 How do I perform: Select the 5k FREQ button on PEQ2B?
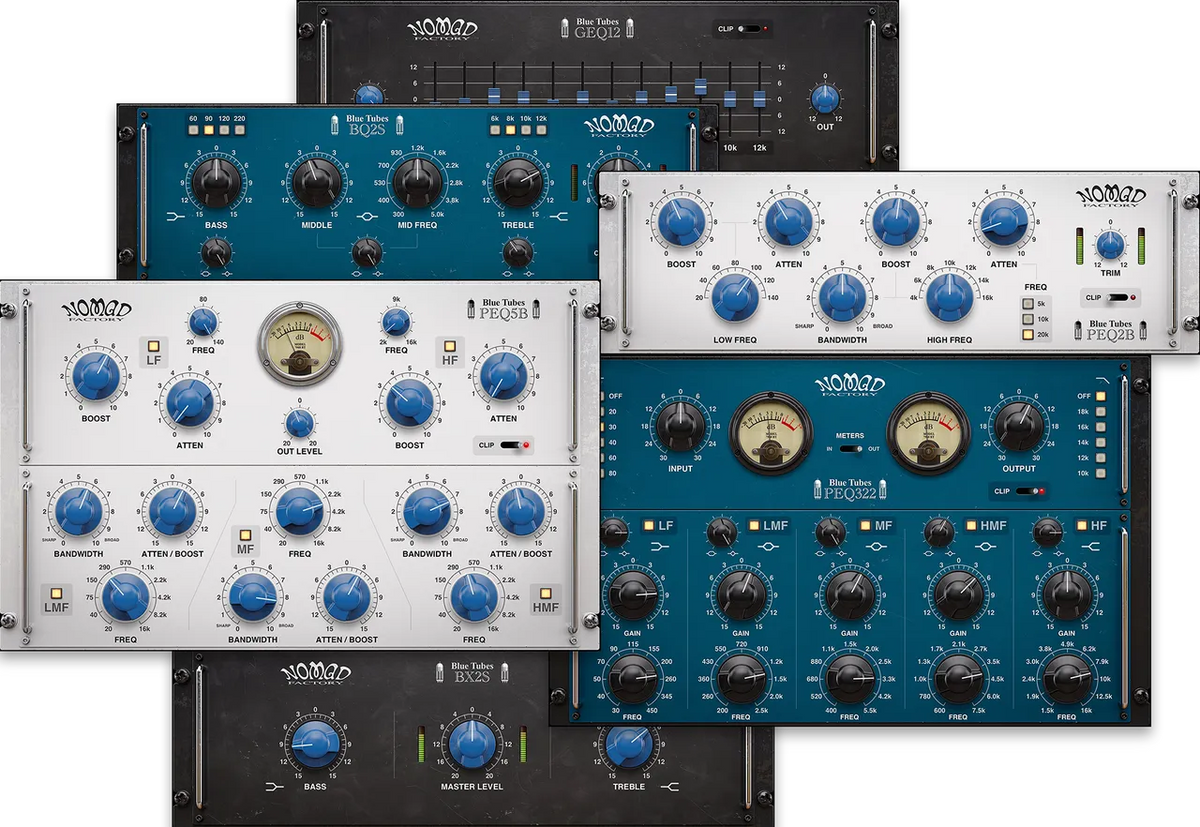(1026, 303)
